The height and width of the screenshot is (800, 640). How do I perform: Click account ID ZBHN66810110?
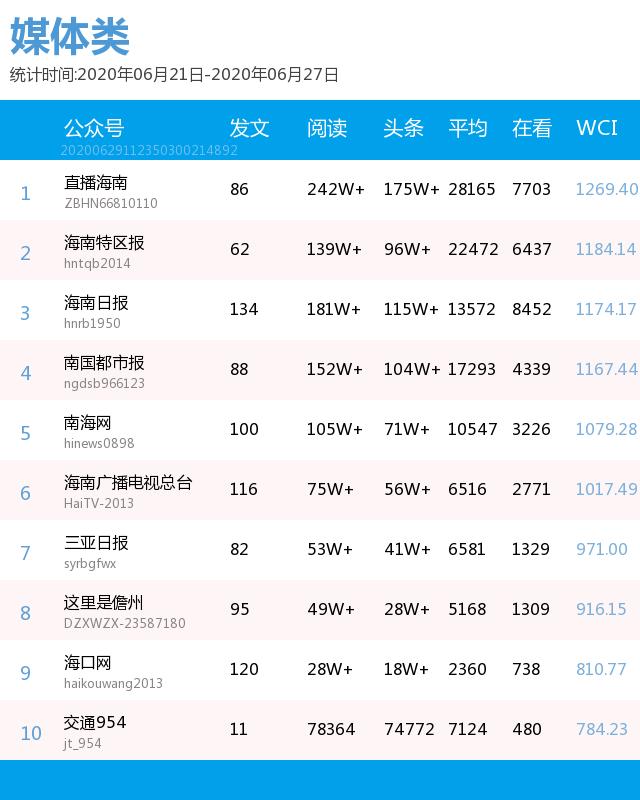(x=111, y=204)
